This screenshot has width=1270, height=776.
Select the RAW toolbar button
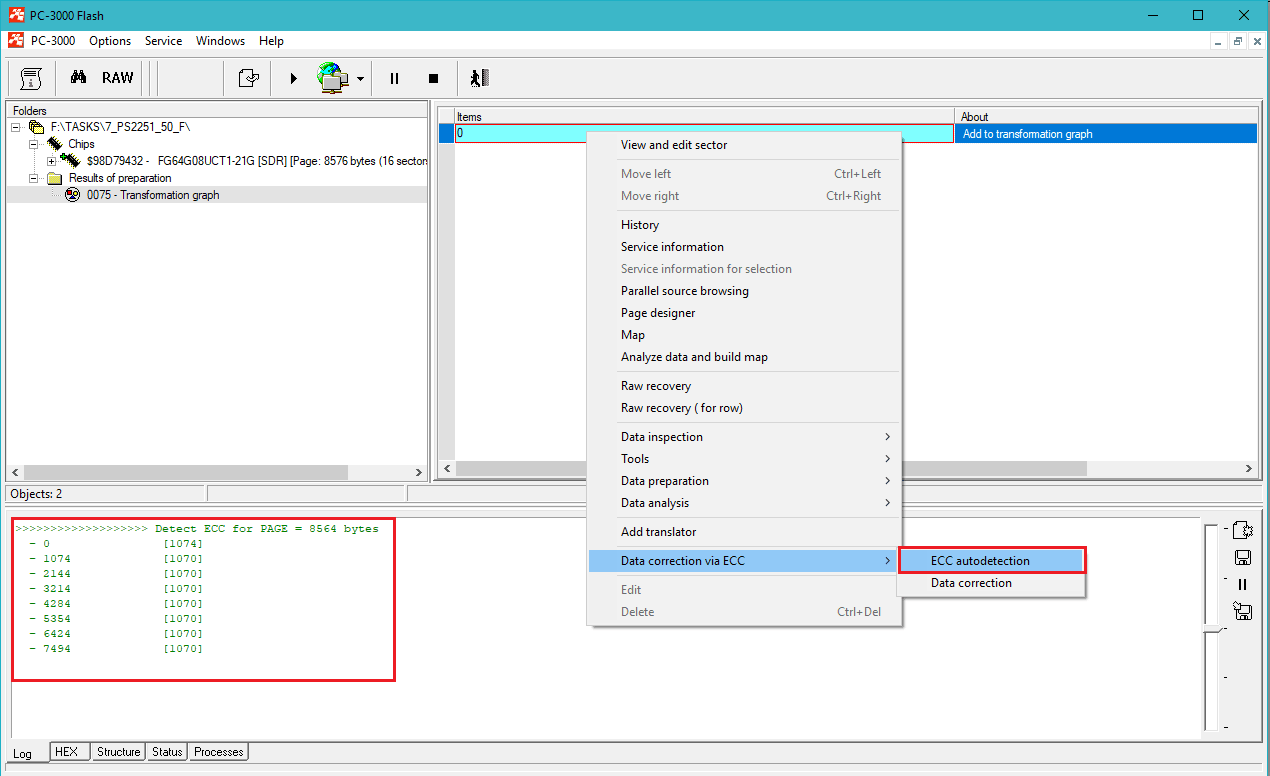117,78
